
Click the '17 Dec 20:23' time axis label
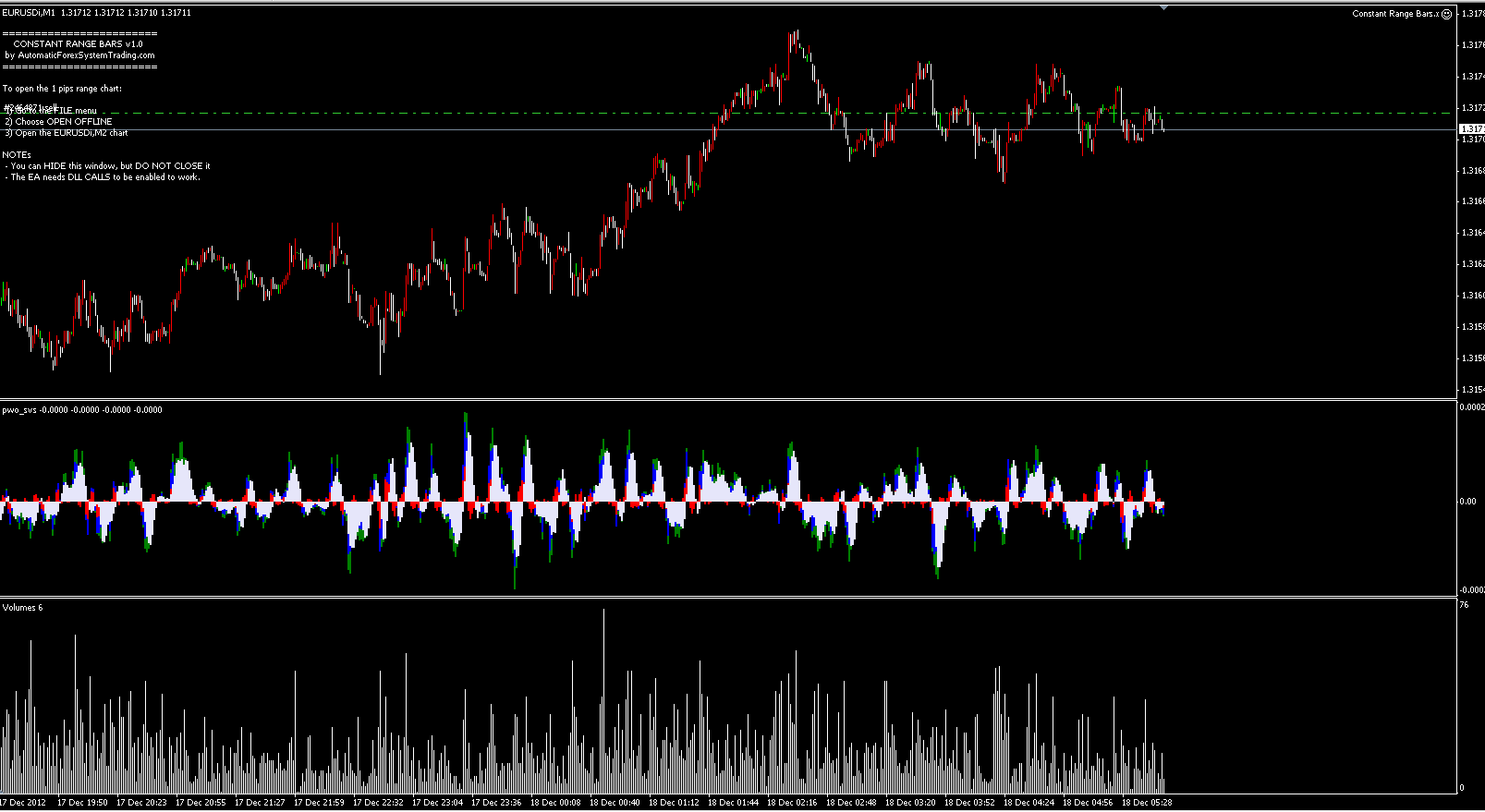tap(142, 803)
